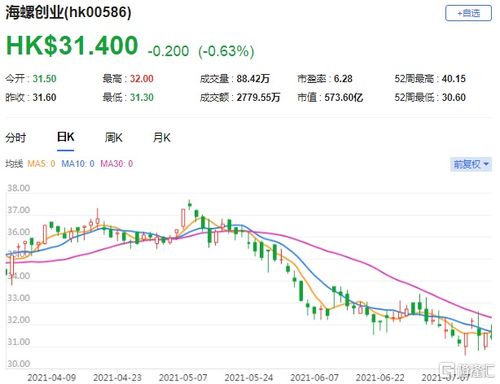Click the 33.00 price axis label

[x=19, y=298]
